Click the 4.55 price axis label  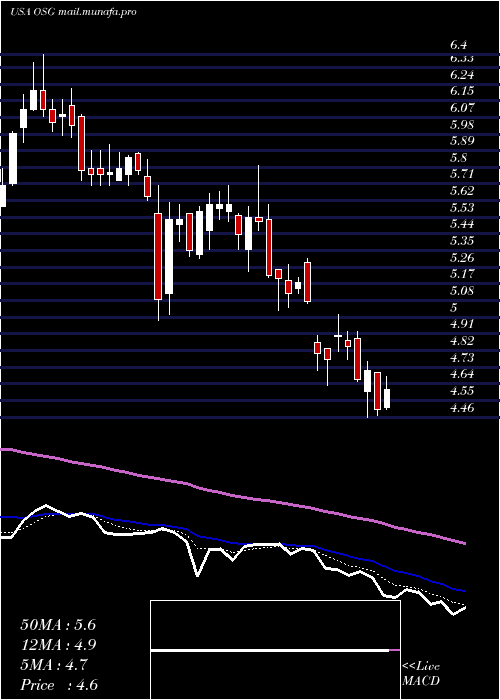(x=462, y=391)
